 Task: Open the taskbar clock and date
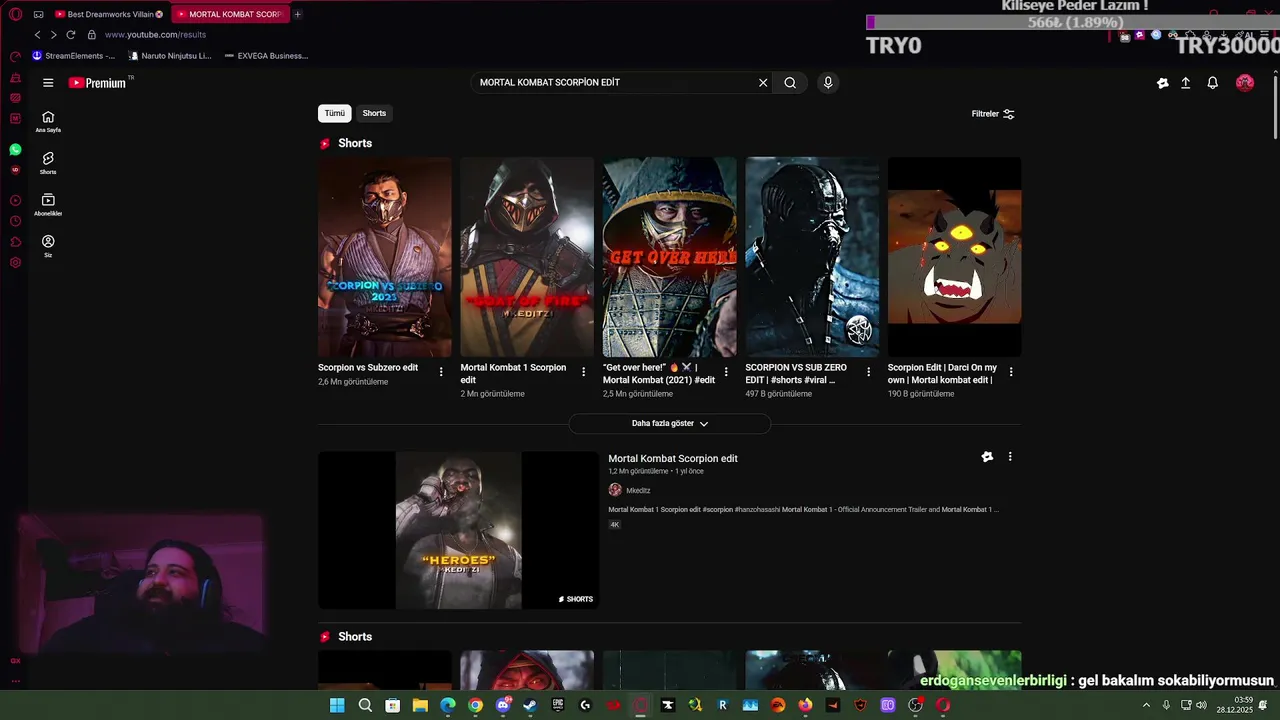click(1234, 705)
